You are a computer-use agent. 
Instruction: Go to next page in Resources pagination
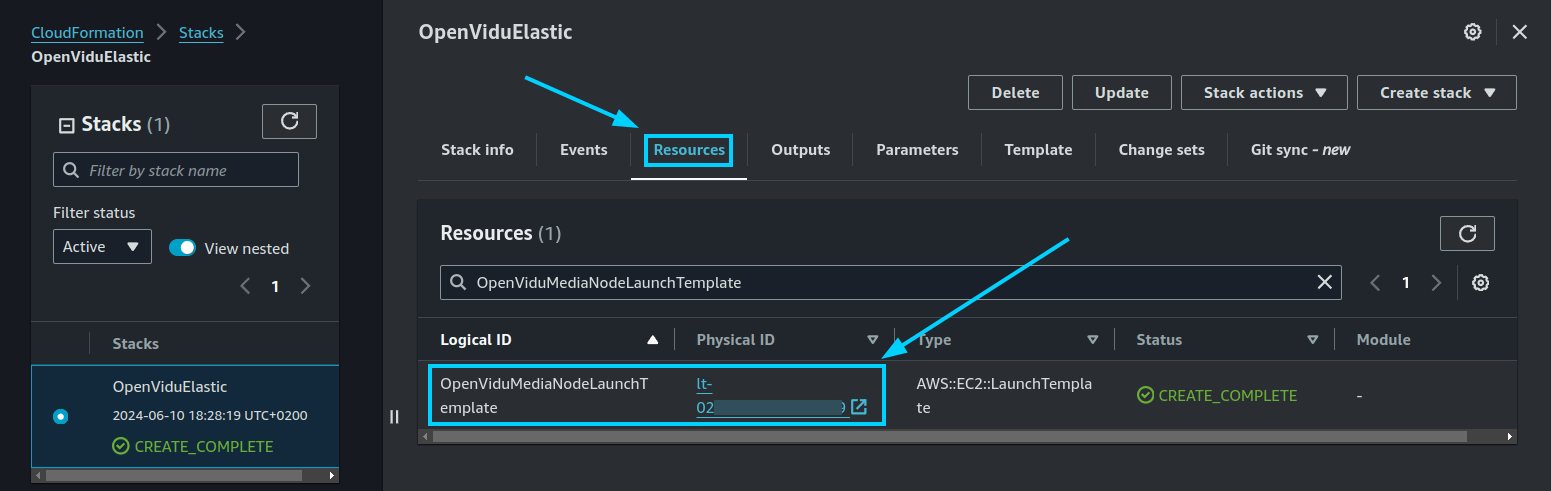tap(1436, 283)
